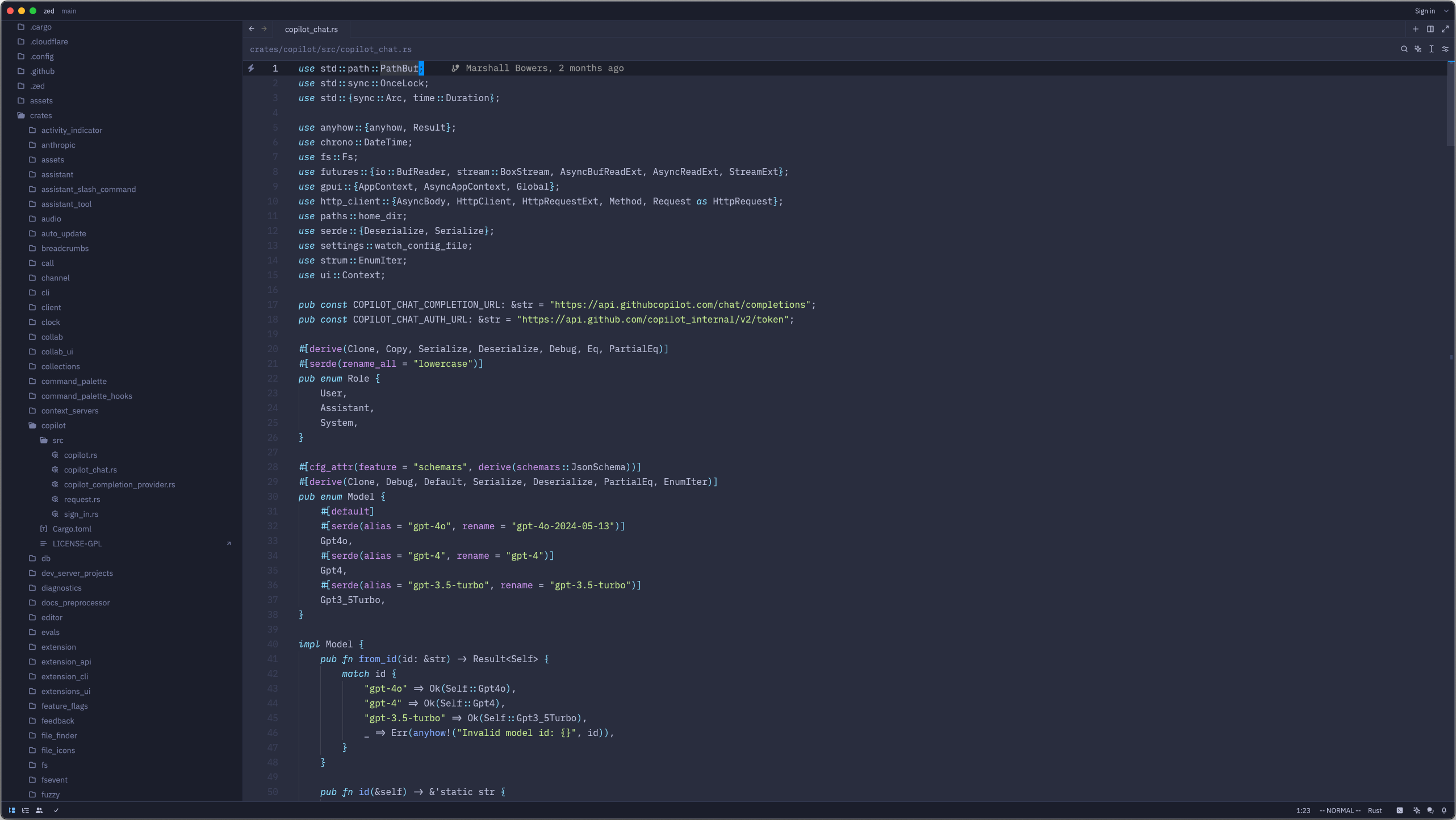Open buffer search with magnifier icon
Screen dimensions: 1456x820
[x=1404, y=49]
